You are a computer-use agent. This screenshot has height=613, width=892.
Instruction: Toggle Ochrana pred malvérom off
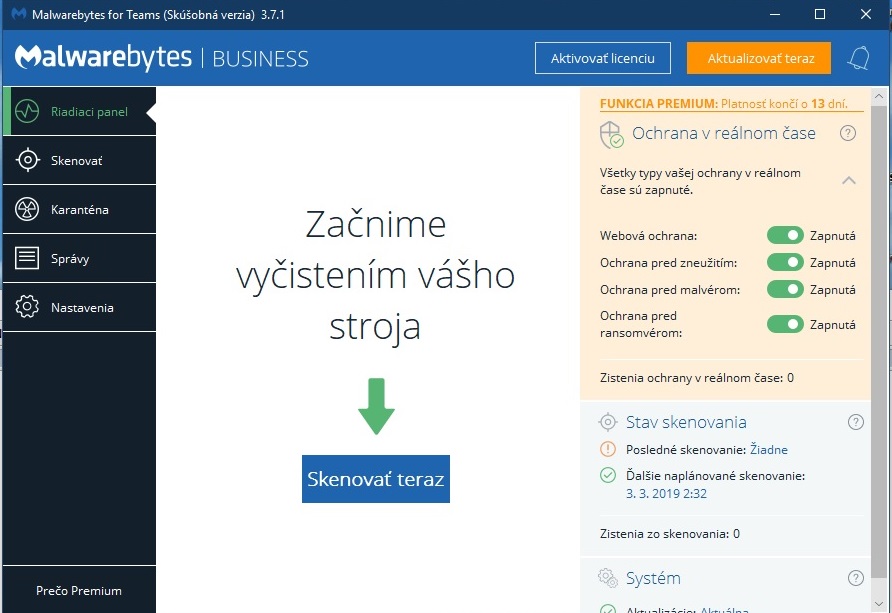point(785,289)
